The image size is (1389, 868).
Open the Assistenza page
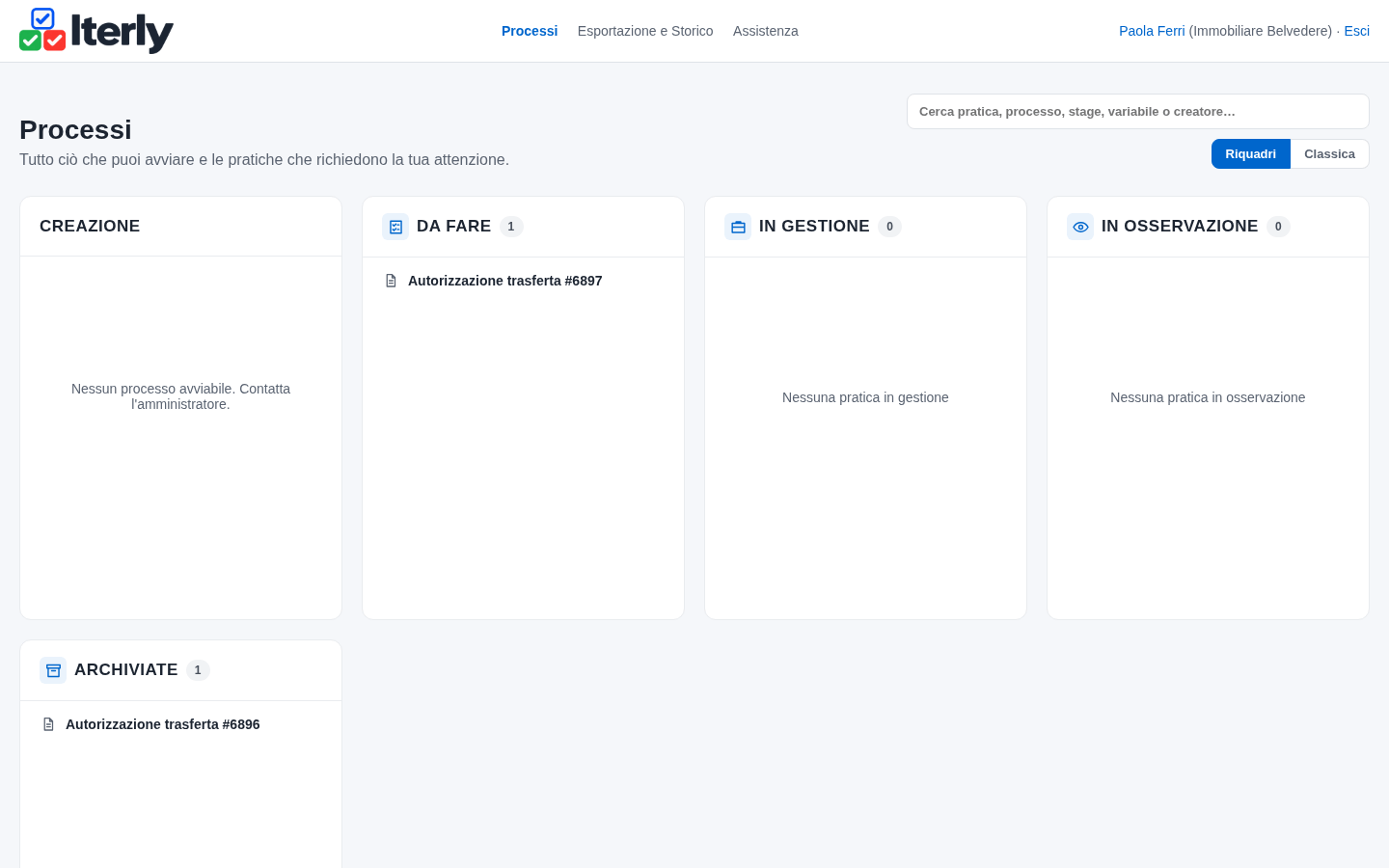[766, 31]
